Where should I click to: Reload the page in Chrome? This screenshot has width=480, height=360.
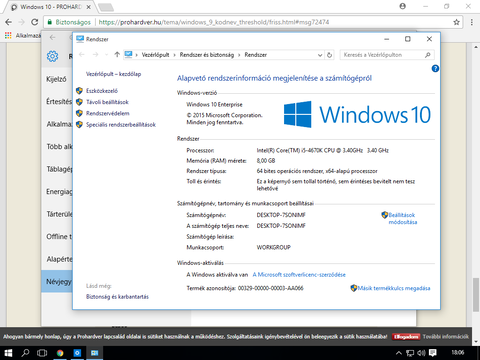[x=34, y=22]
